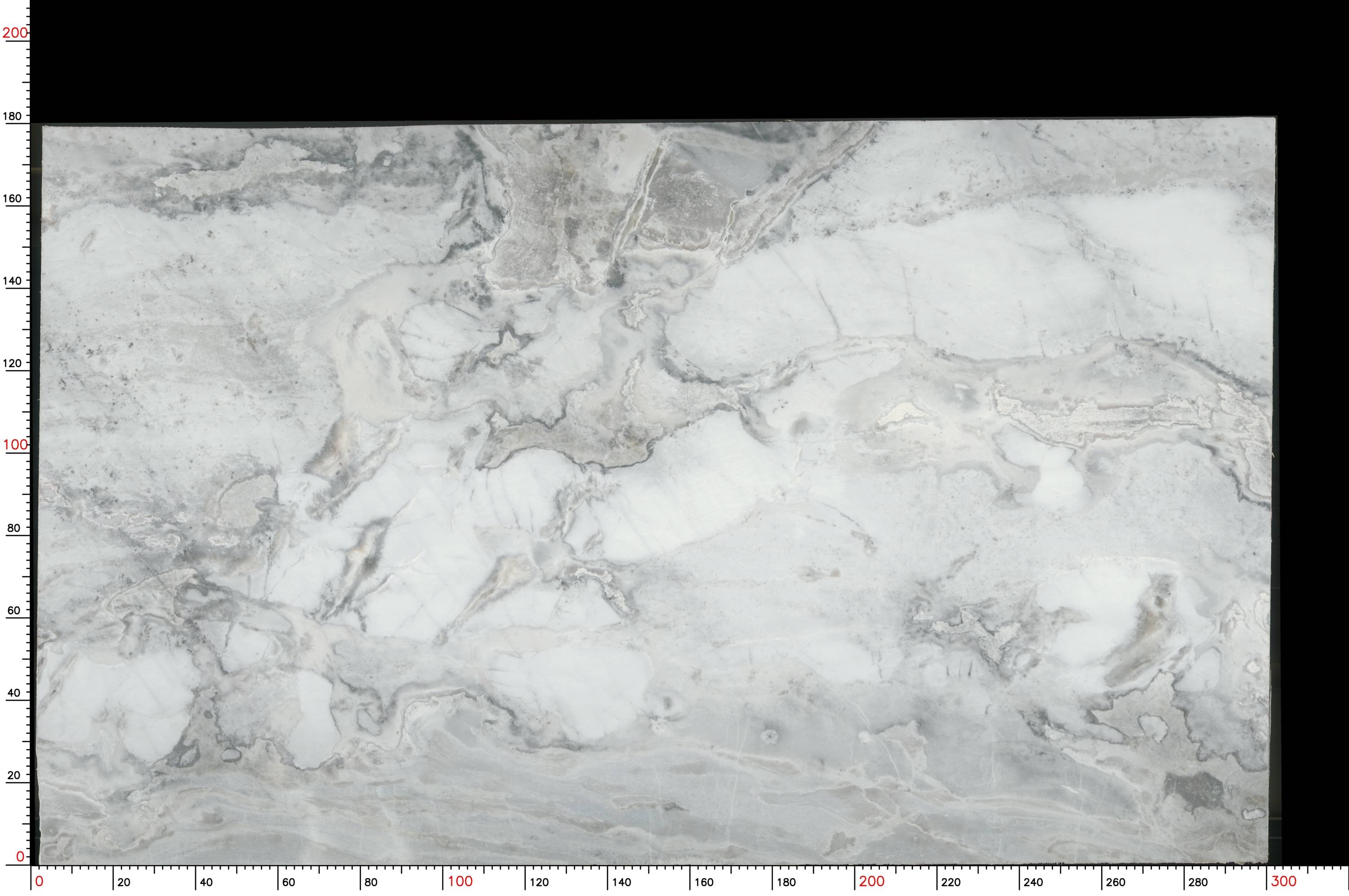The image size is (1349, 896).
Task: Click the 140 label on vertical ruler
Action: (12, 281)
